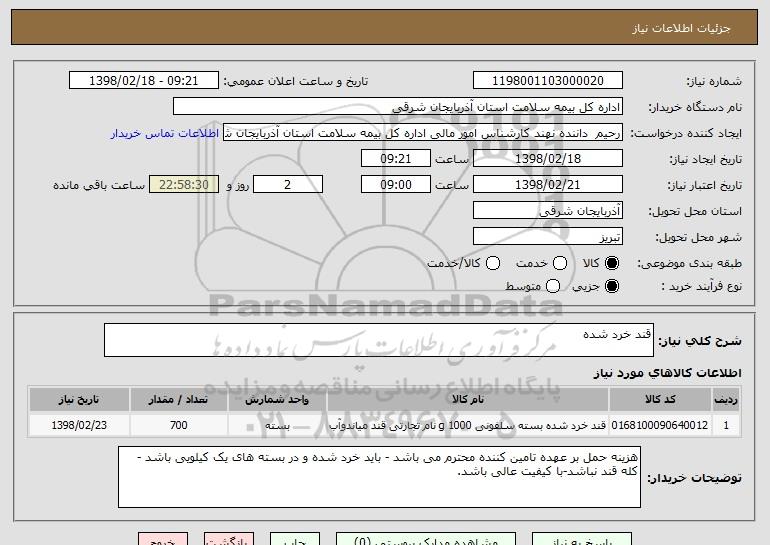Click the کد کالا column header
770x545 pixels.
click(x=660, y=400)
